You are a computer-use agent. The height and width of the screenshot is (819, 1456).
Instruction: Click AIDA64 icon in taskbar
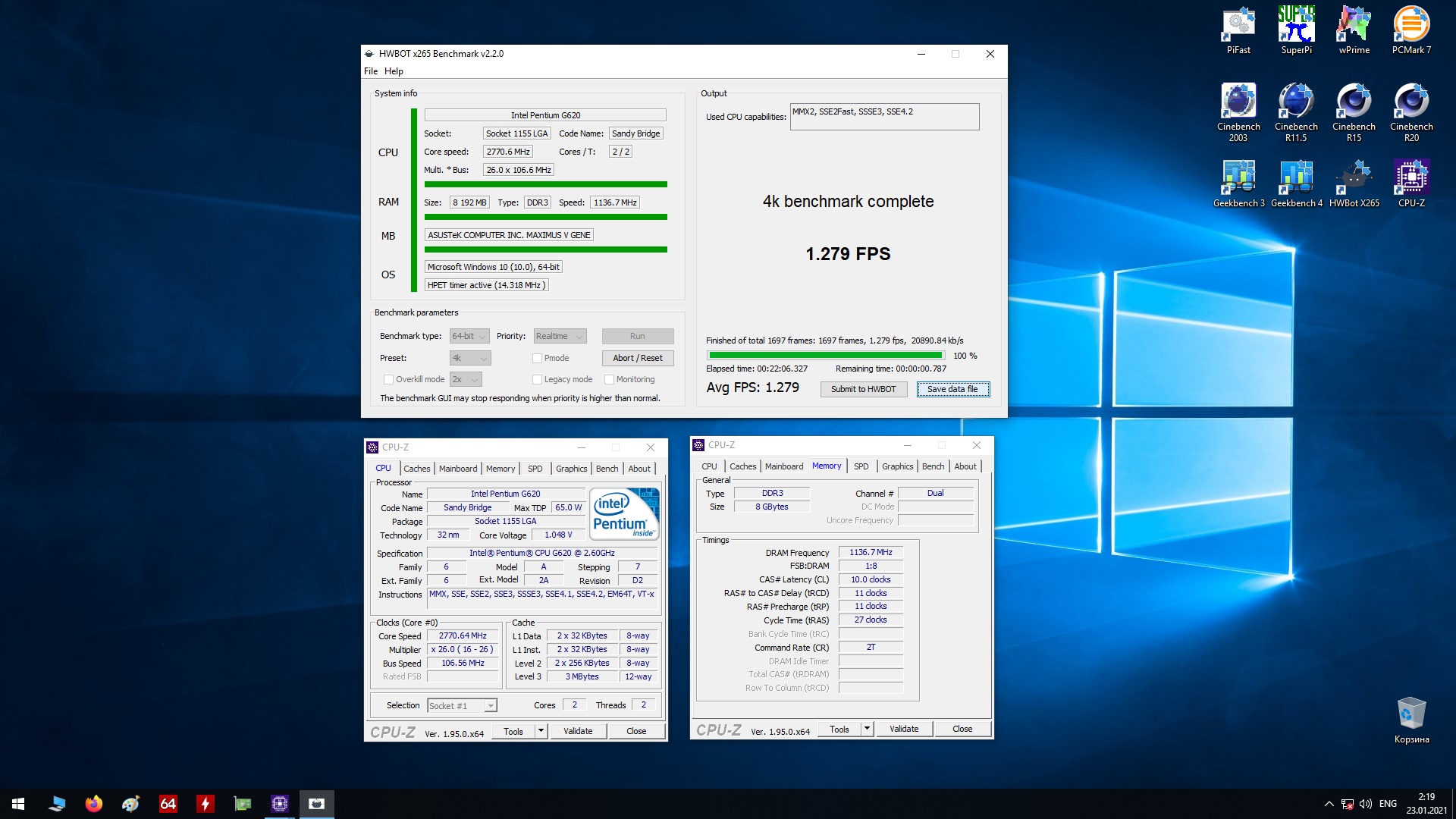168,804
